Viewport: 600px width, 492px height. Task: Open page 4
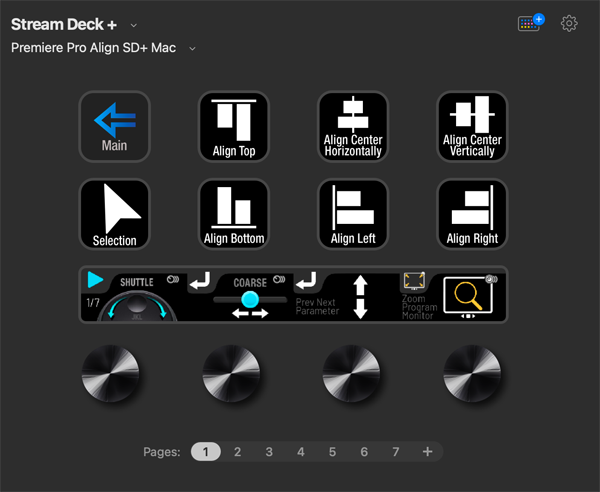301,452
